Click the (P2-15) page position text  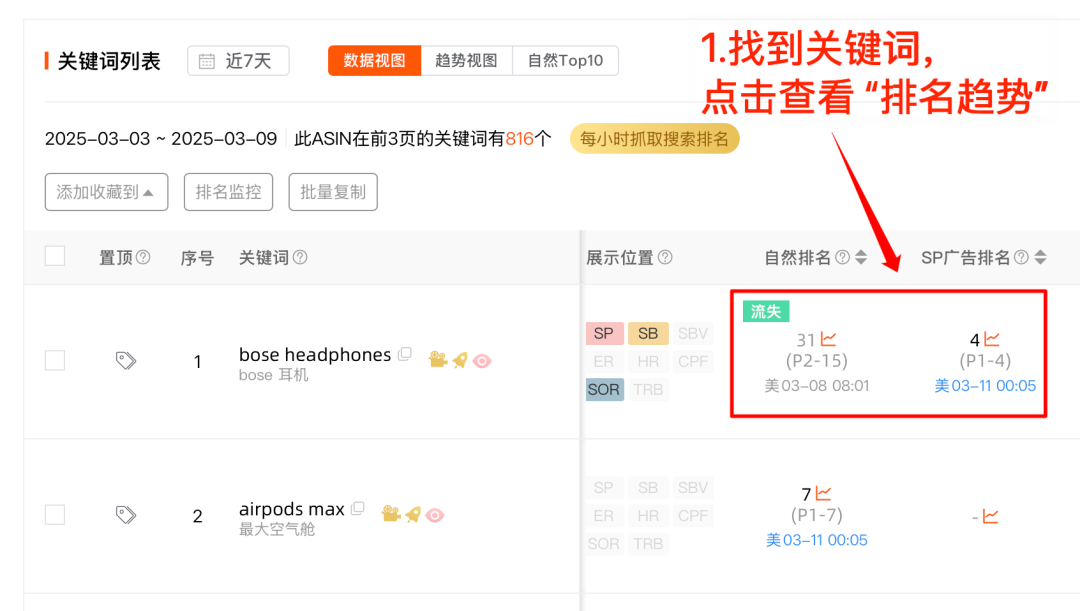[817, 361]
